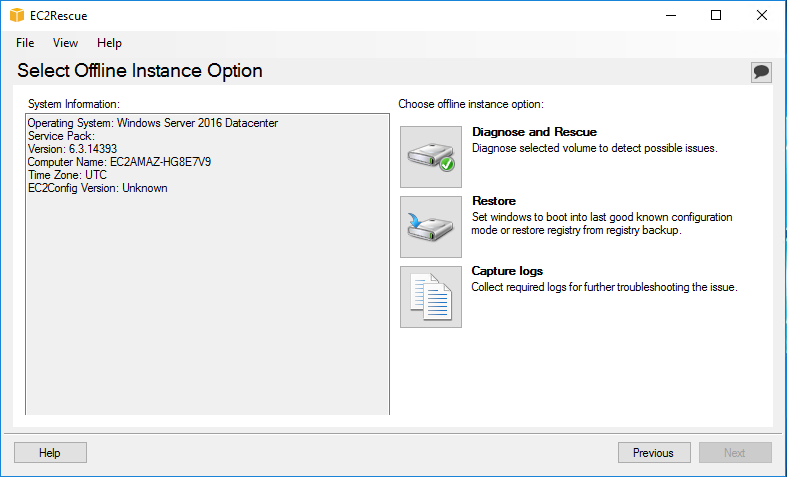787x477 pixels.
Task: Select the Capture logs heading text
Action: (x=507, y=271)
